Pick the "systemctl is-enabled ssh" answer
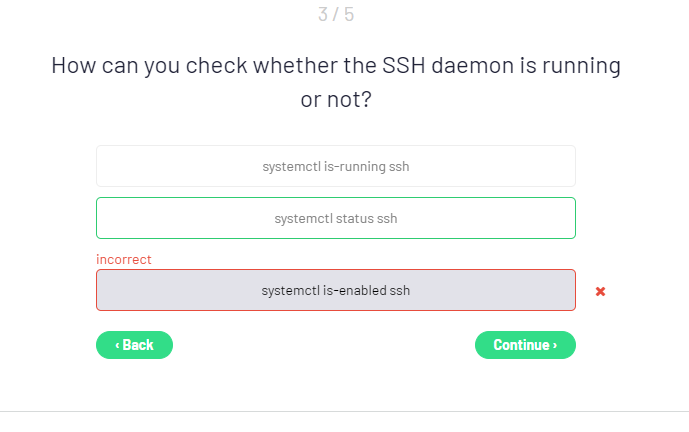Viewport: 689px width, 432px height. pos(336,291)
